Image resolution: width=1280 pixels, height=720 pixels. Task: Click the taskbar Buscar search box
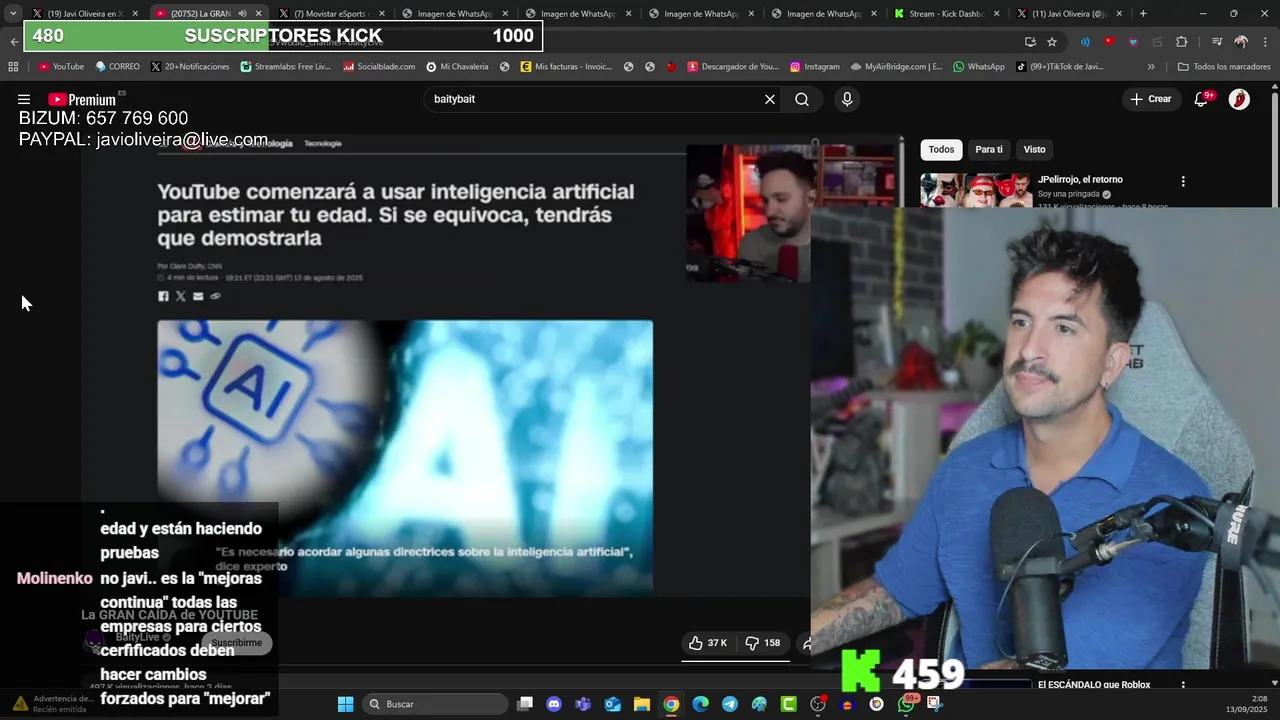(435, 704)
